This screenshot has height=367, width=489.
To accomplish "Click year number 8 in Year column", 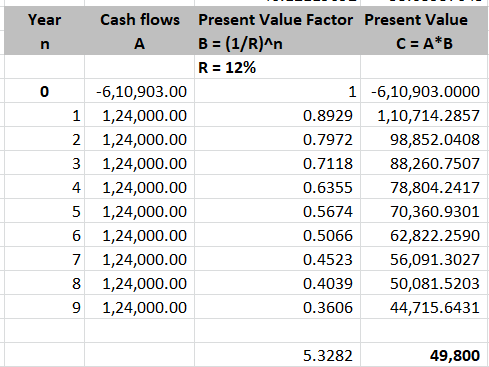I will coord(44,283).
